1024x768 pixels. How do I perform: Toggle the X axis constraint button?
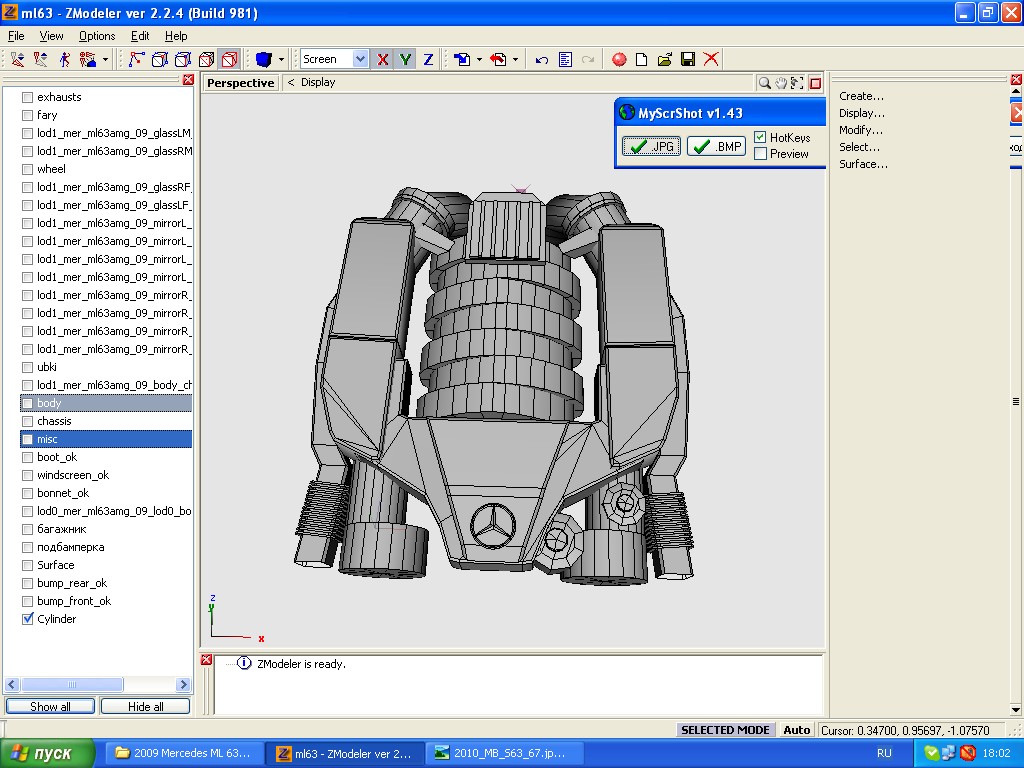383,59
